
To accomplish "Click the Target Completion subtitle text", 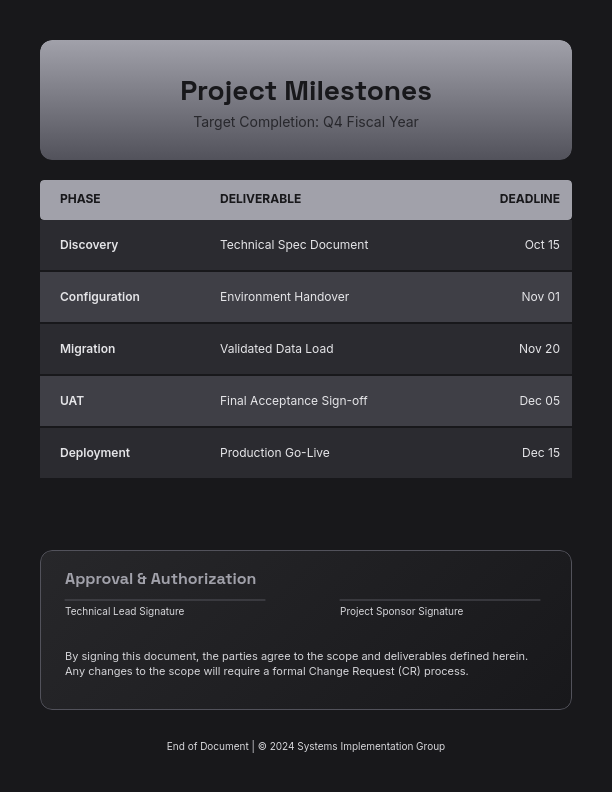I will click(x=306, y=122).
